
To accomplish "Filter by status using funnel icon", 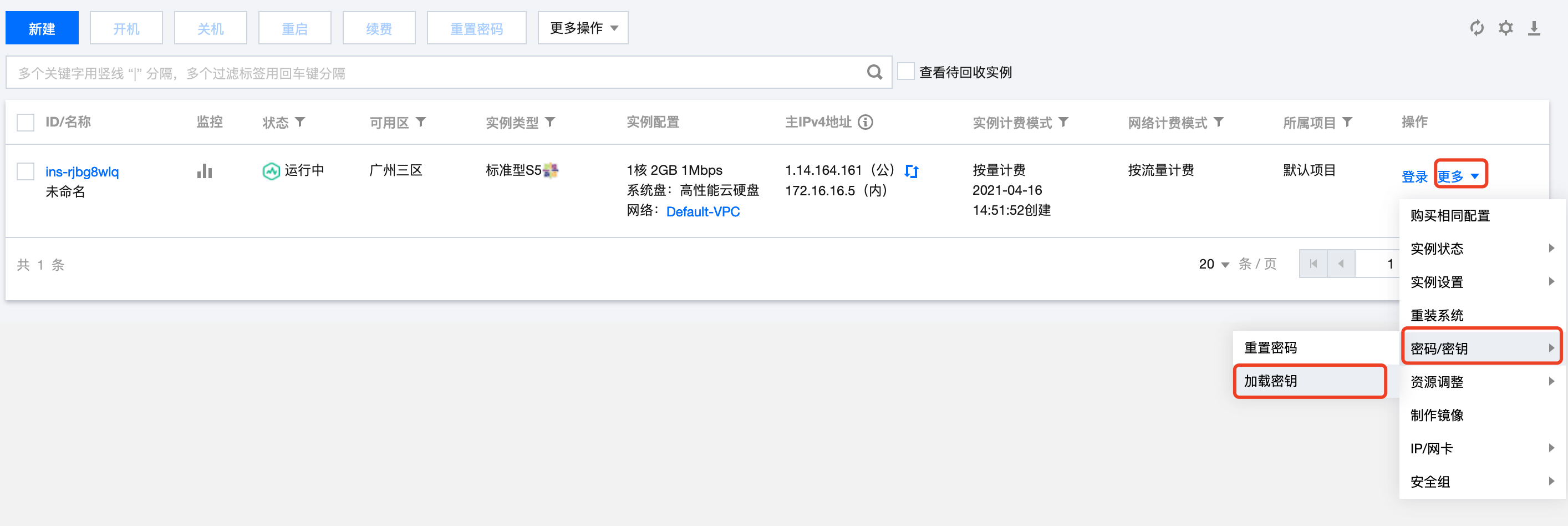I will click(x=299, y=123).
